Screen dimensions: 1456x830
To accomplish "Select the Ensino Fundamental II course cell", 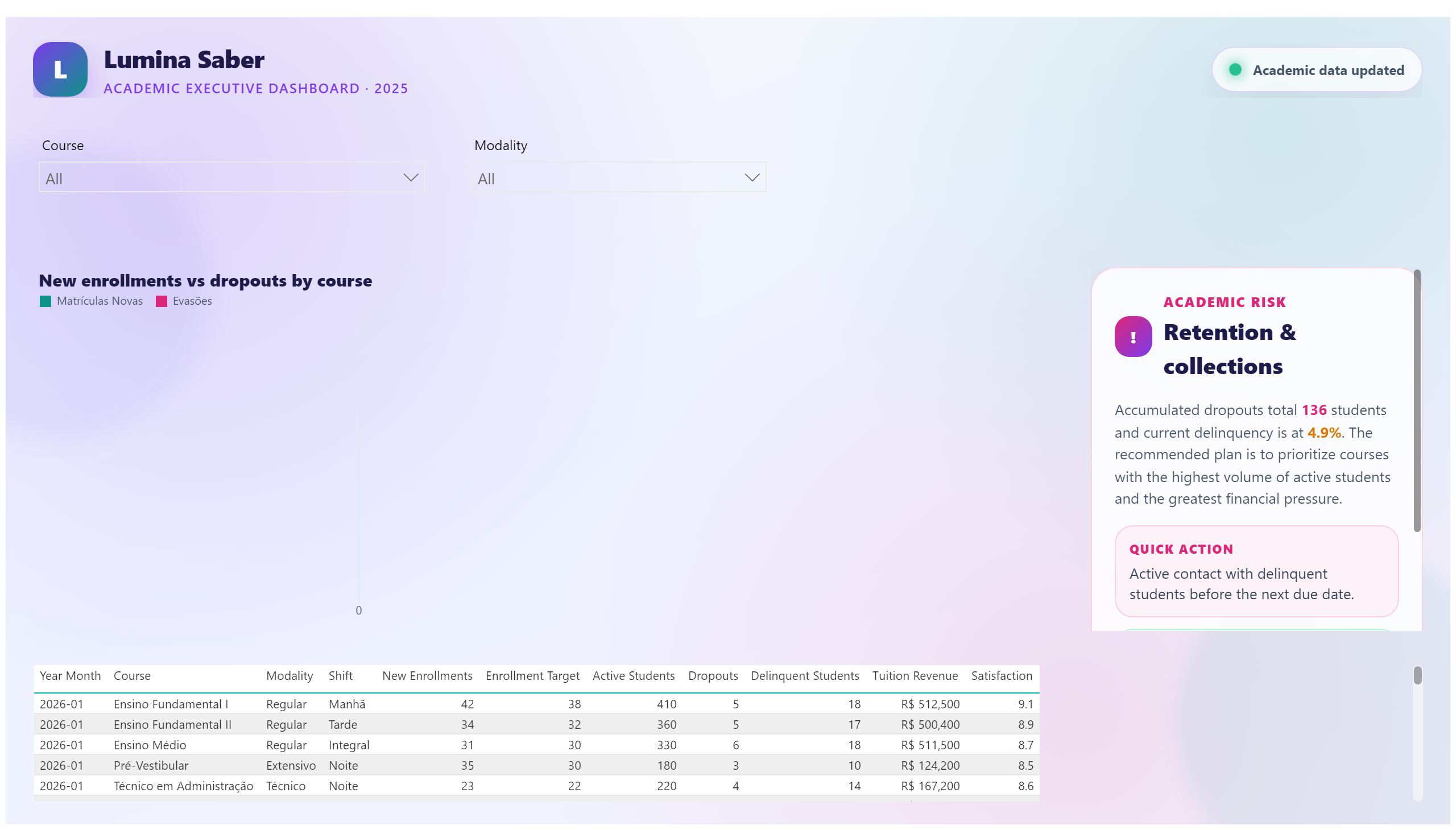I will (x=172, y=724).
